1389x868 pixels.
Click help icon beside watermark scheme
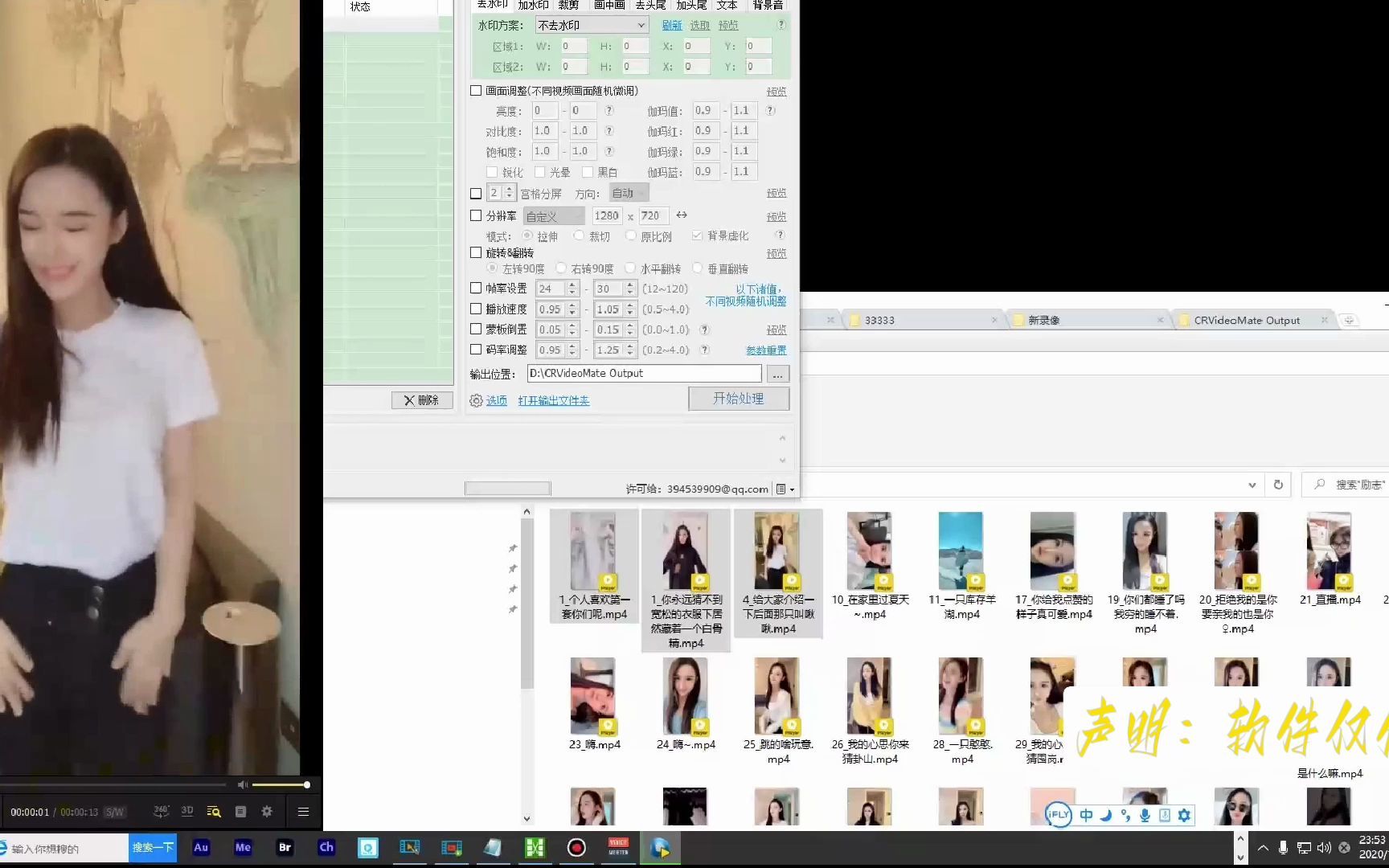pos(781,25)
